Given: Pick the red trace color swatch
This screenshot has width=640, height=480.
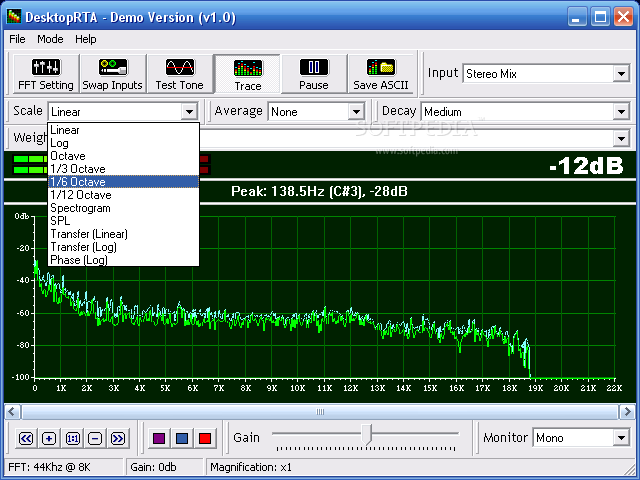Looking at the screenshot, I should [x=205, y=439].
